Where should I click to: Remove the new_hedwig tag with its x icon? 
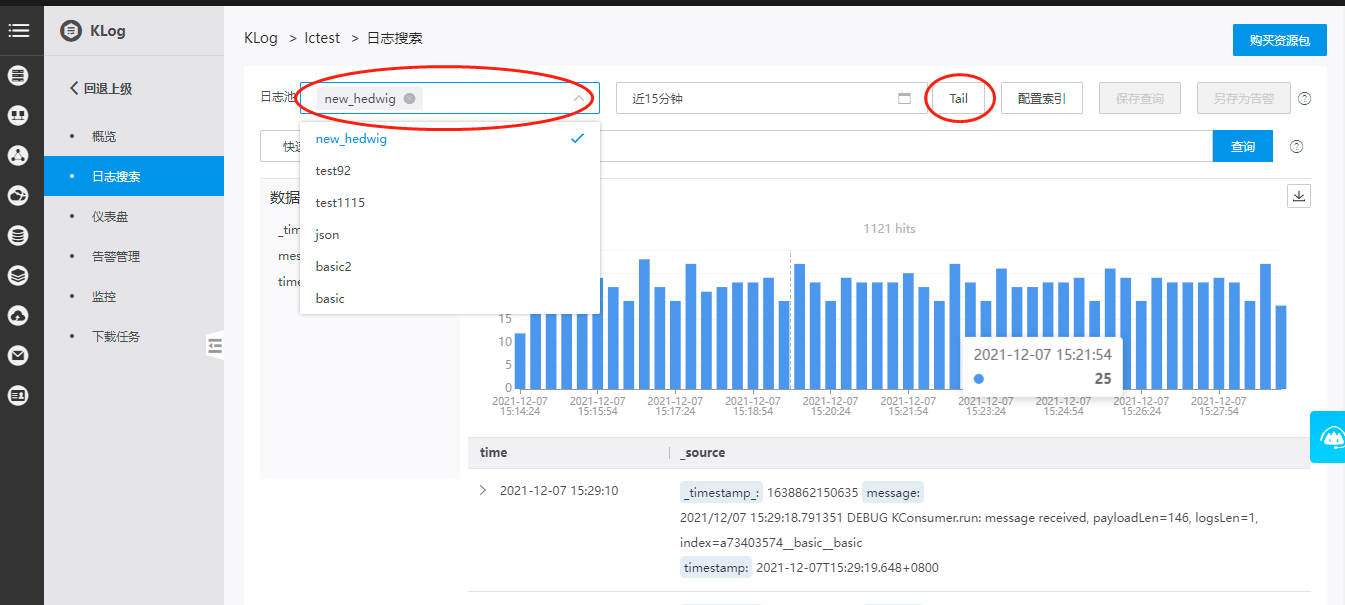(410, 99)
